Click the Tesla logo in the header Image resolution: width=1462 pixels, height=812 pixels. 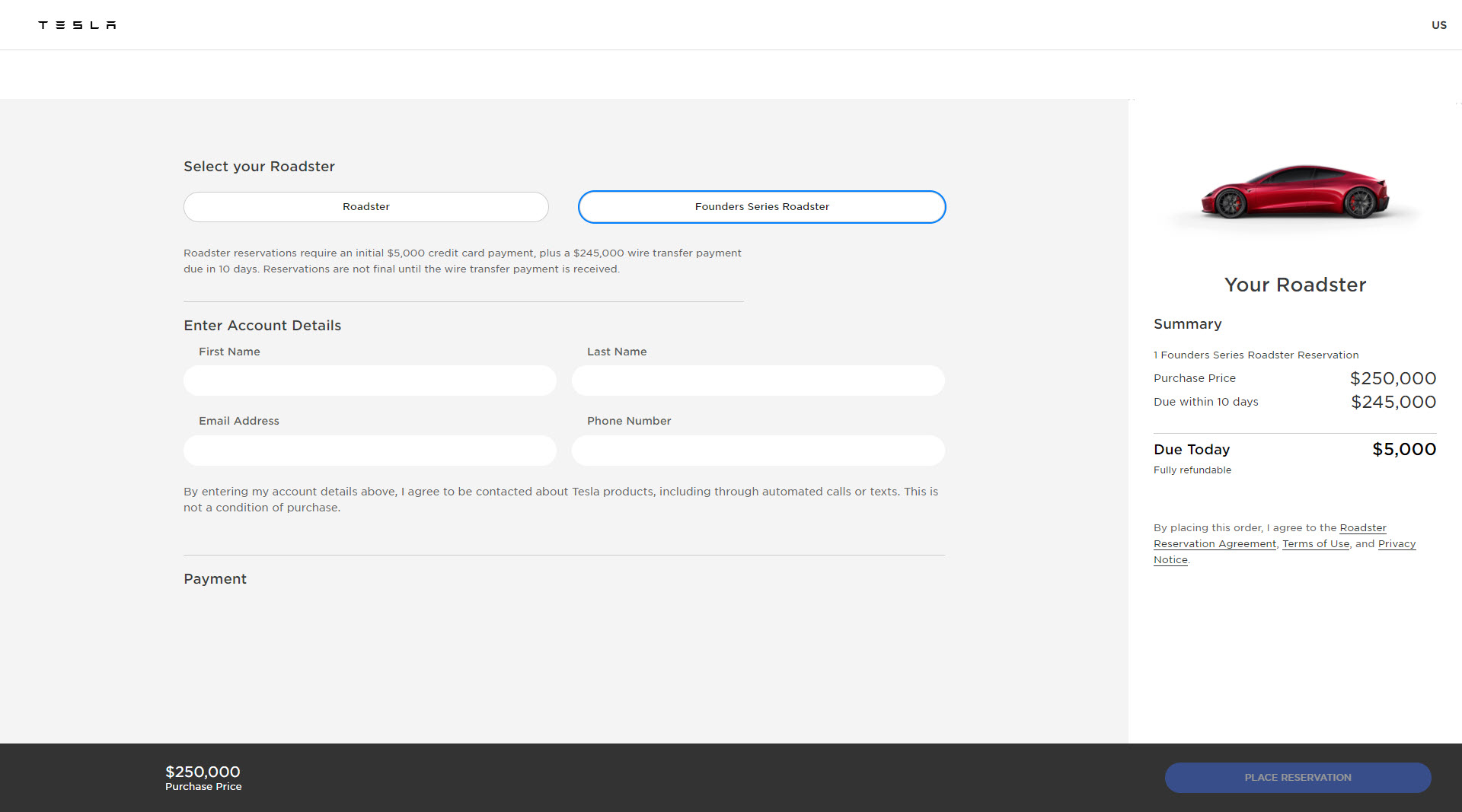[x=77, y=25]
